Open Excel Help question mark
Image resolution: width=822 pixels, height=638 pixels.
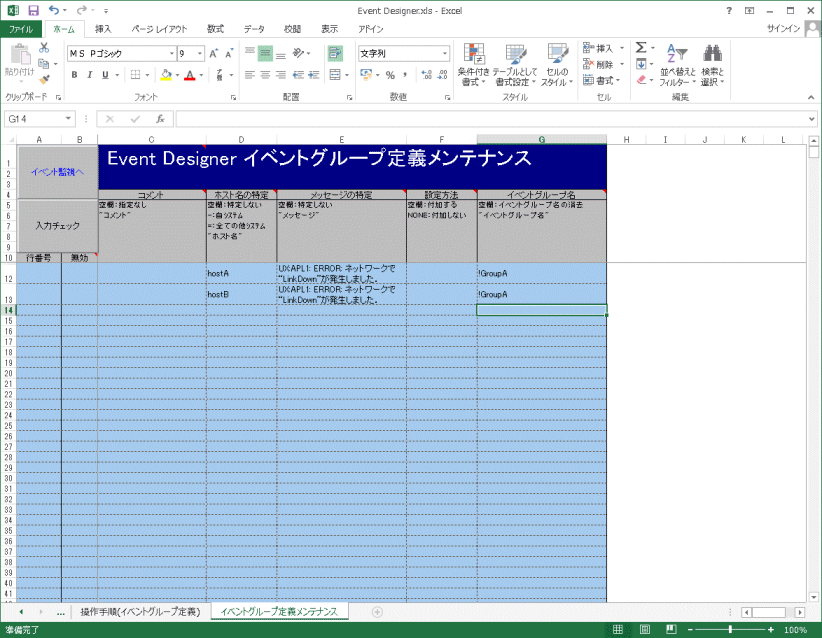[x=729, y=10]
